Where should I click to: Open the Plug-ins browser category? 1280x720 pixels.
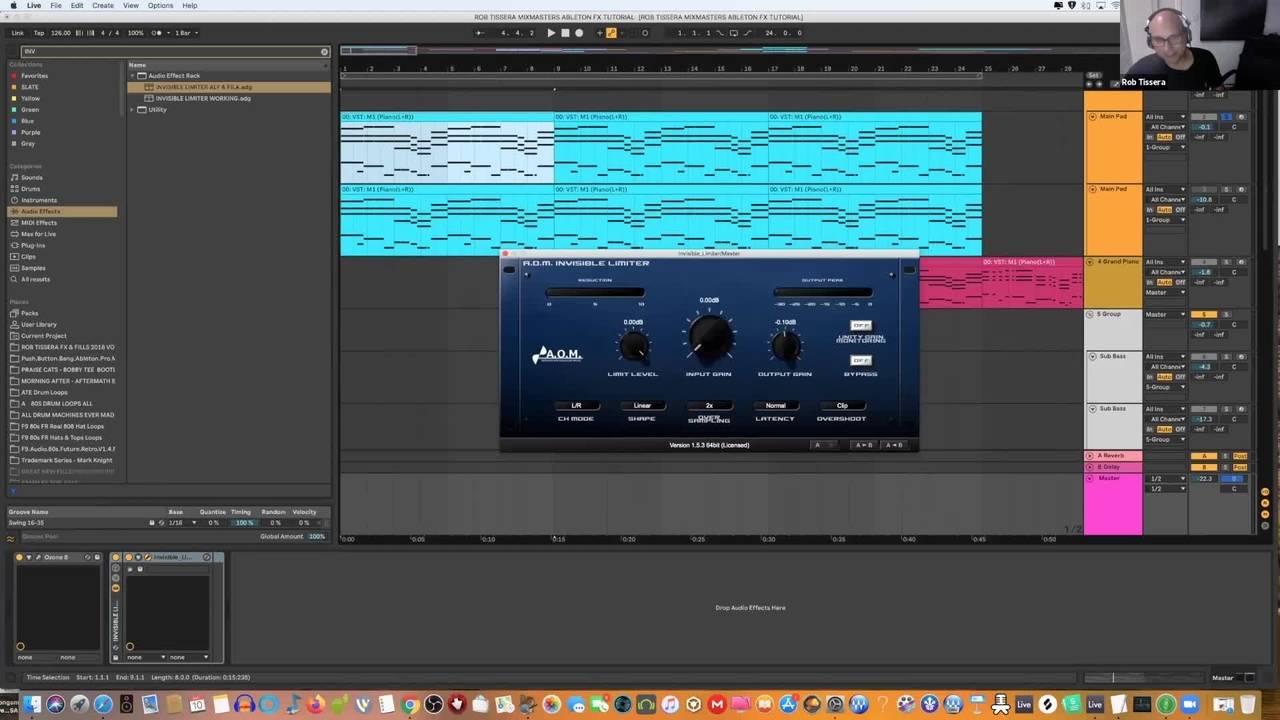(x=33, y=245)
